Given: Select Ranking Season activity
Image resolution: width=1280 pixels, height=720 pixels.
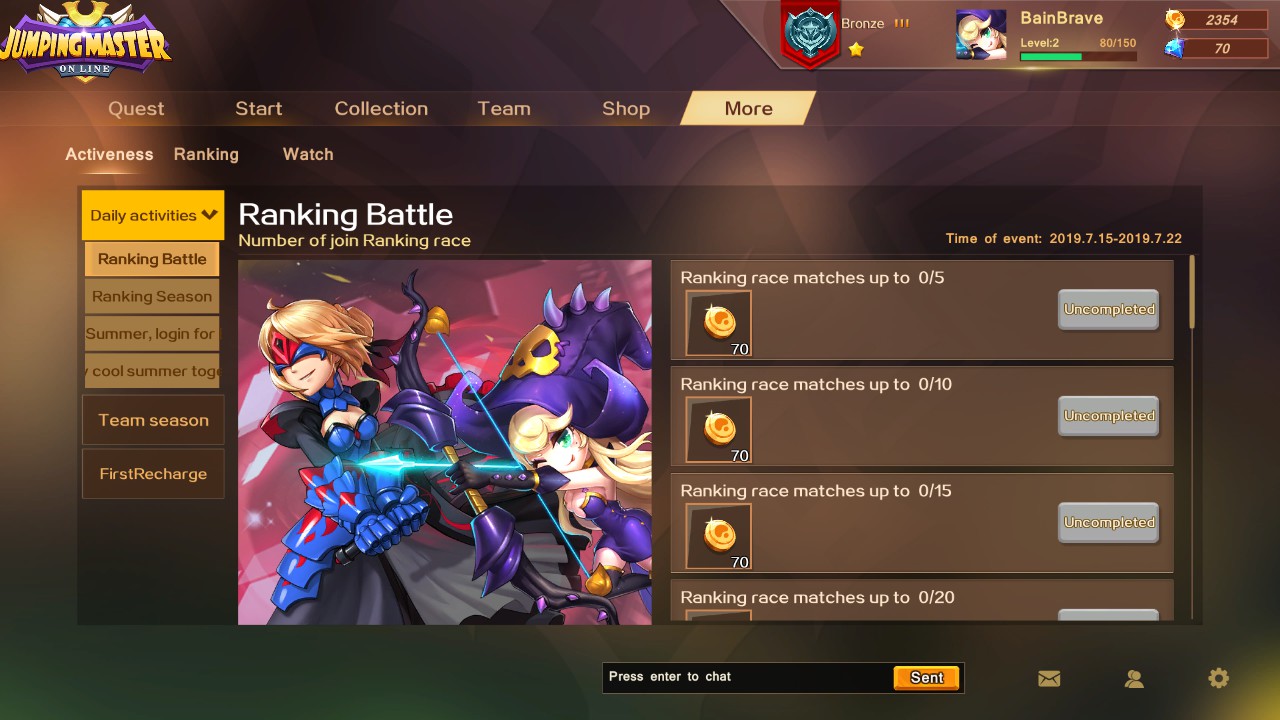Looking at the screenshot, I should point(152,296).
